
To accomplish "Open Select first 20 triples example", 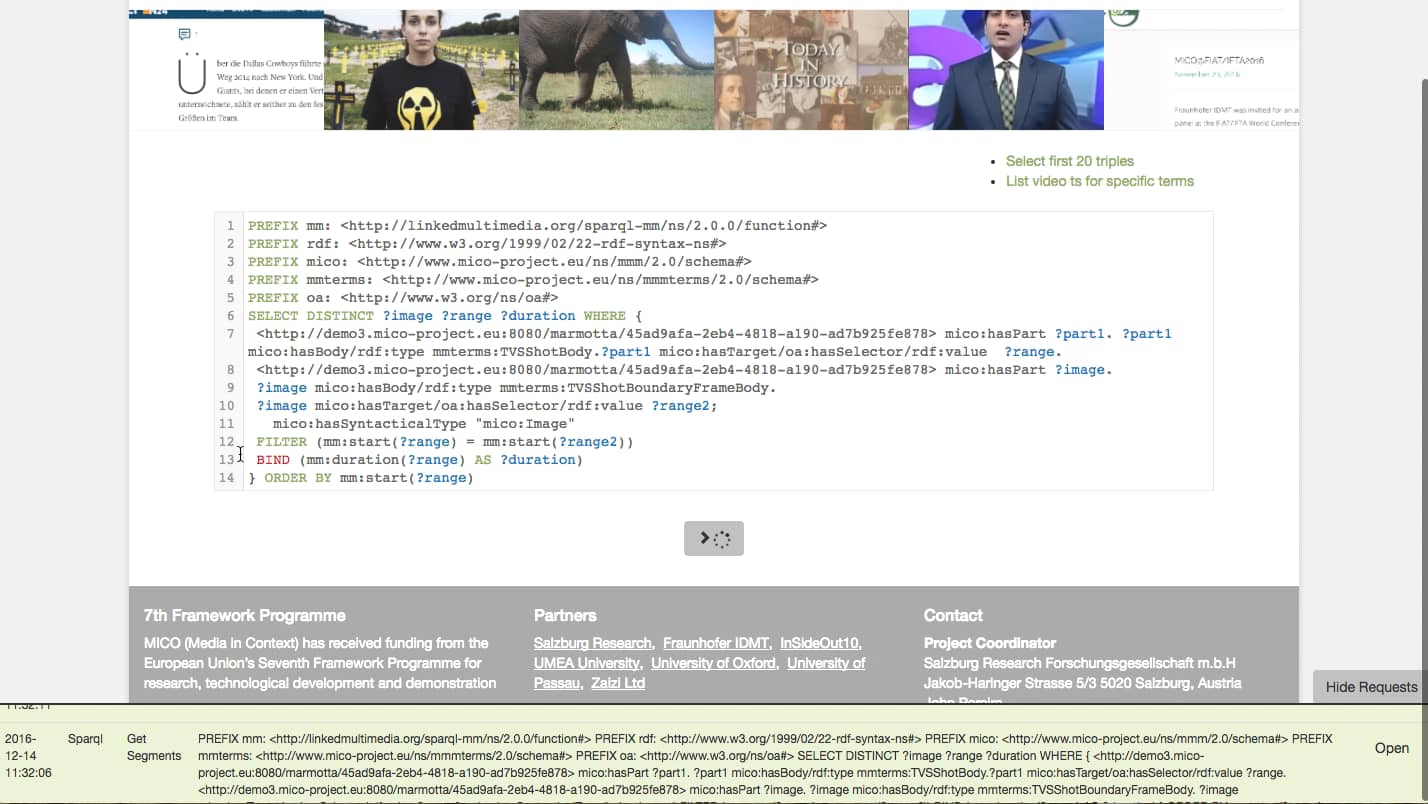I will click(x=1069, y=161).
